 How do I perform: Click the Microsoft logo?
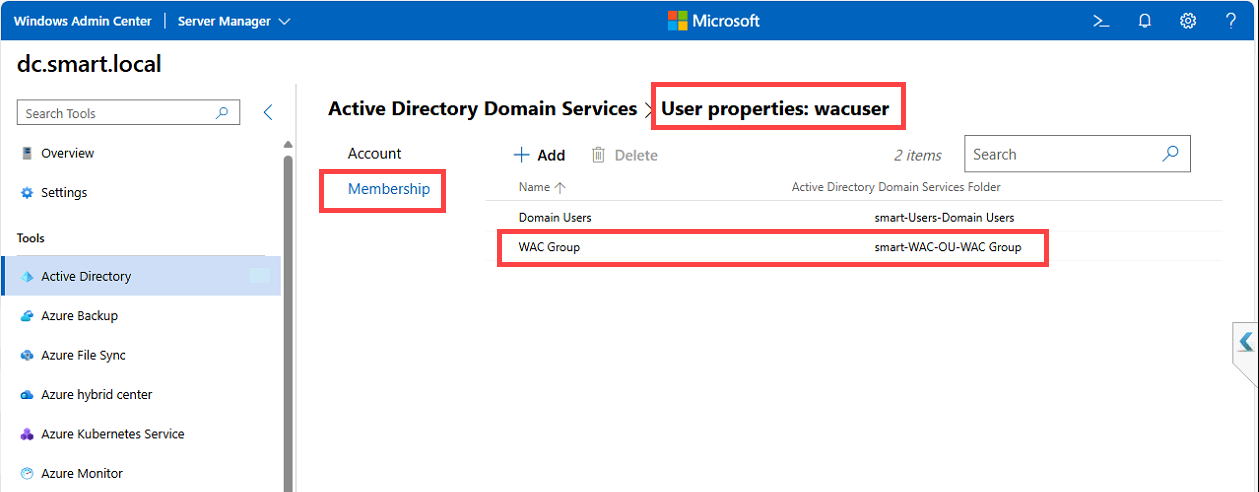713,21
